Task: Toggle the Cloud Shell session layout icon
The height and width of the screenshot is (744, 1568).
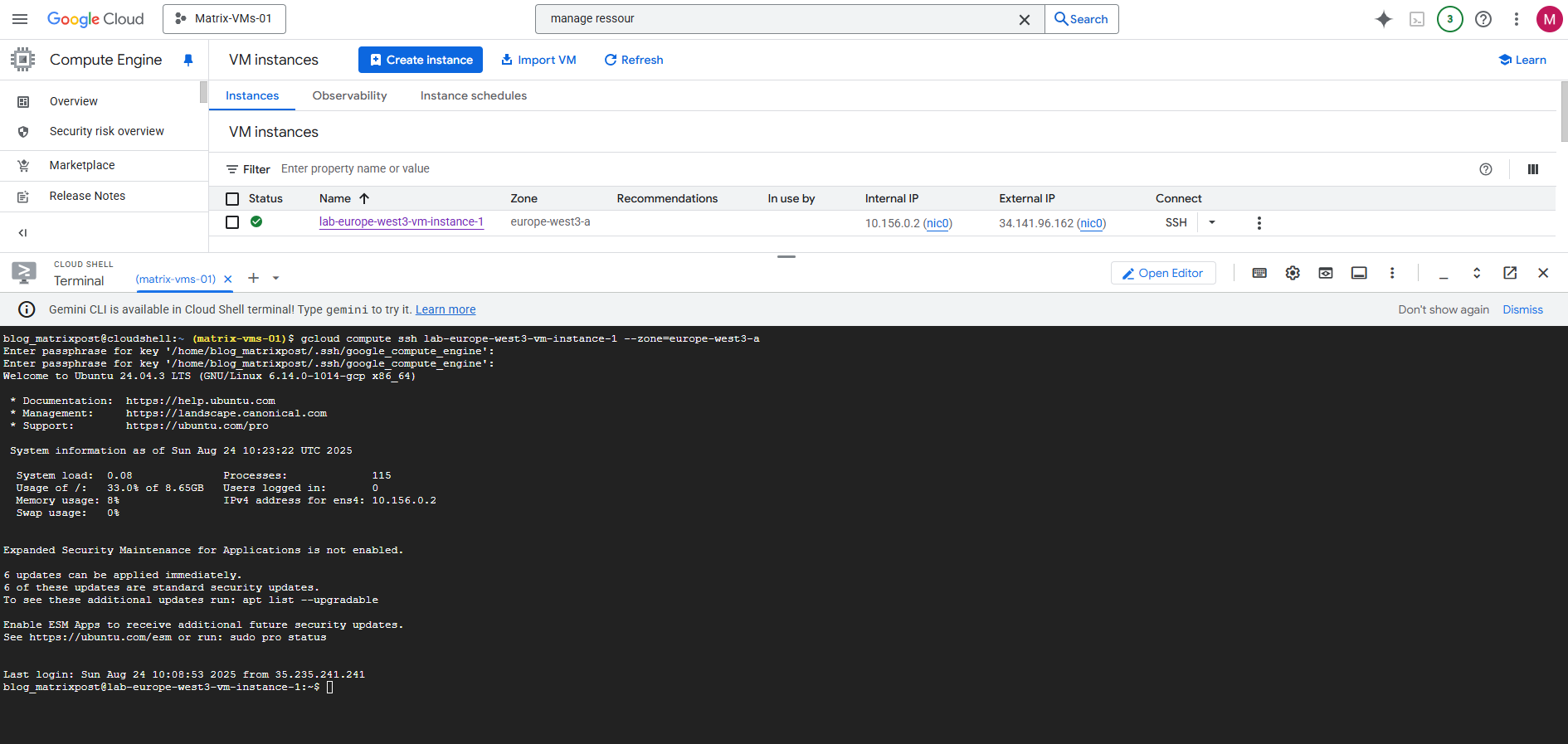Action: 1359,273
